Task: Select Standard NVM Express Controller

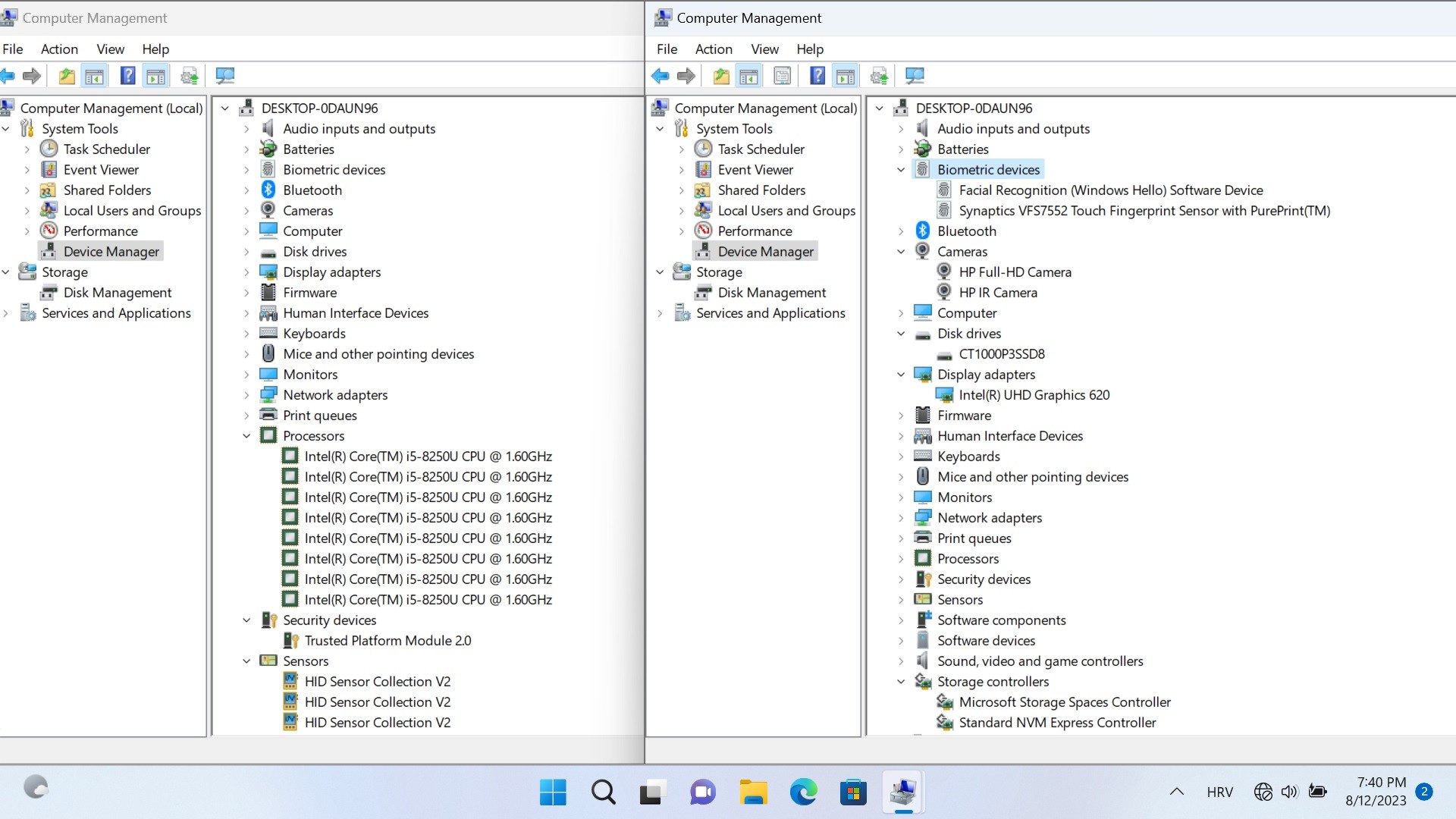Action: tap(1057, 723)
